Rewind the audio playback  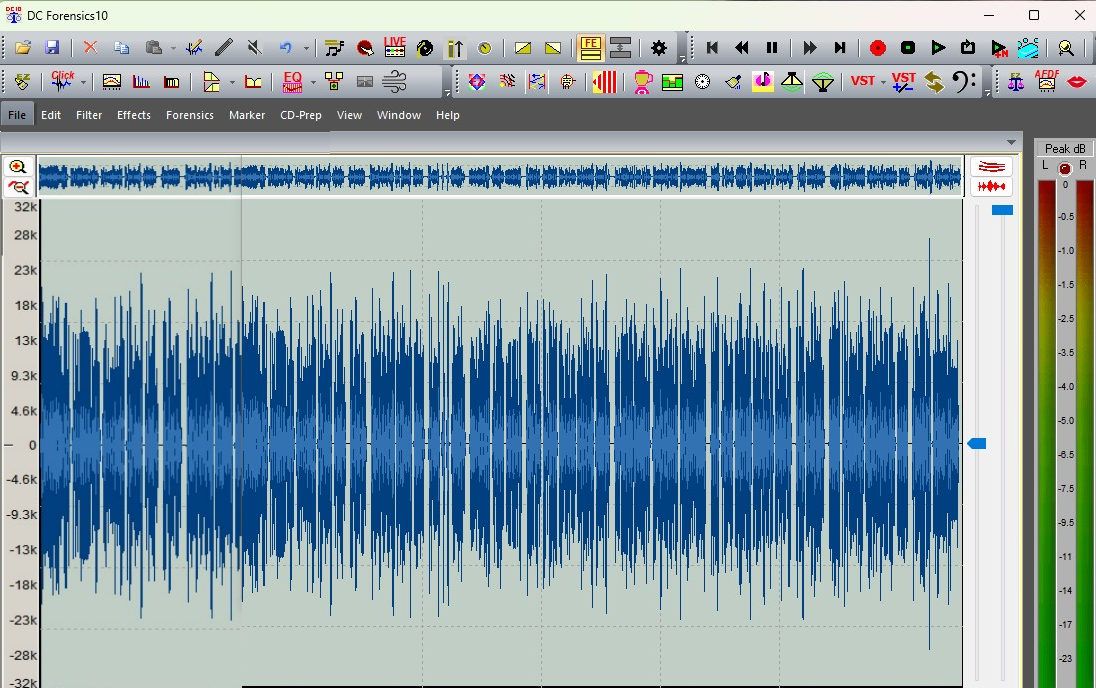click(x=742, y=48)
